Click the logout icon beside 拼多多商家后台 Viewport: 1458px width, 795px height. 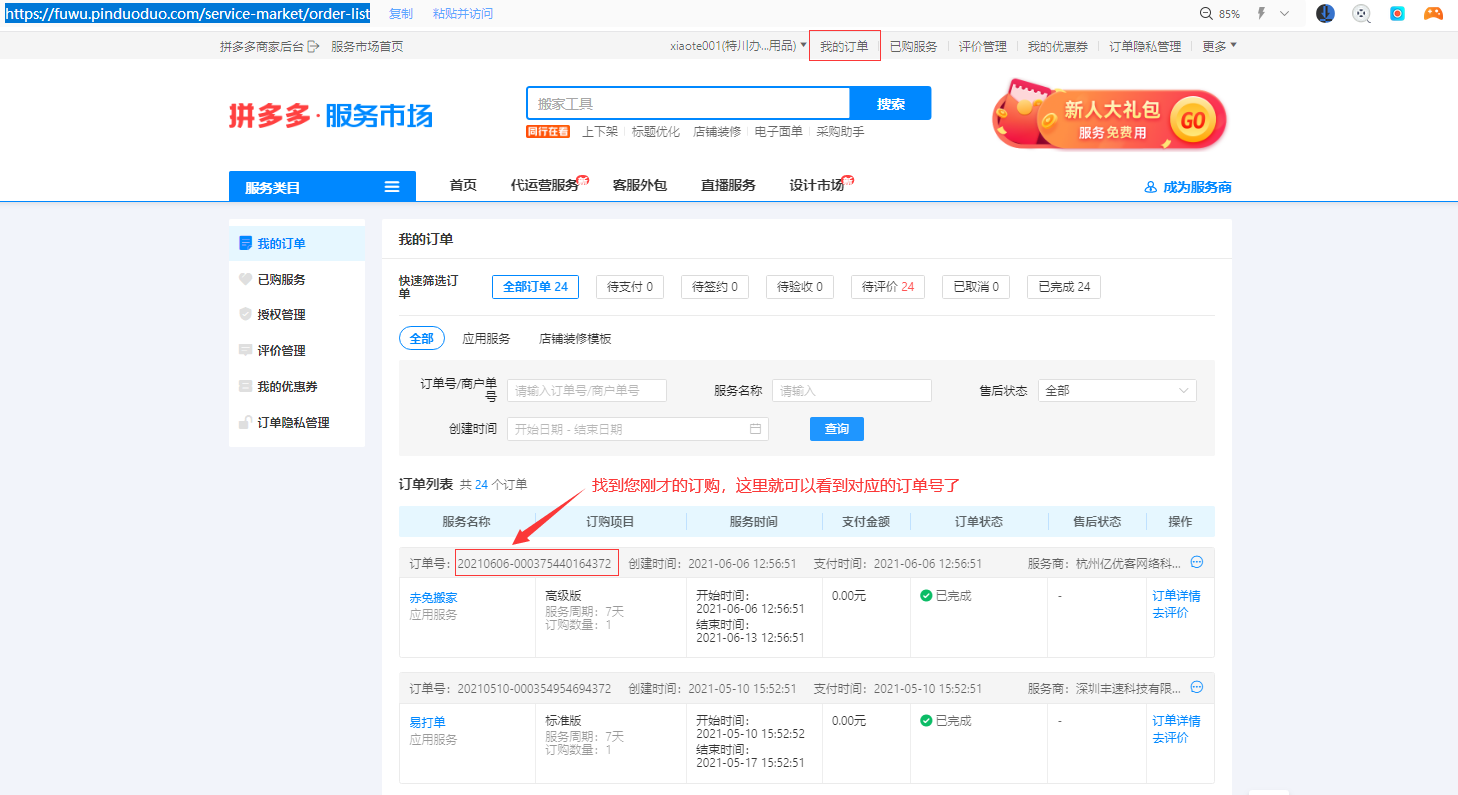coord(313,46)
